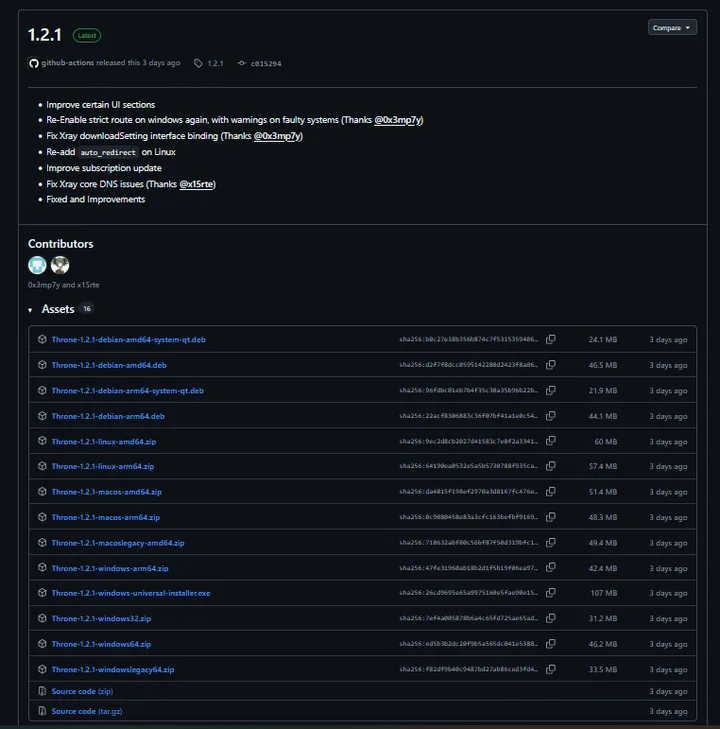
Task: Click file-zip icon for Source code (tar.gz)
Action: coord(42,711)
